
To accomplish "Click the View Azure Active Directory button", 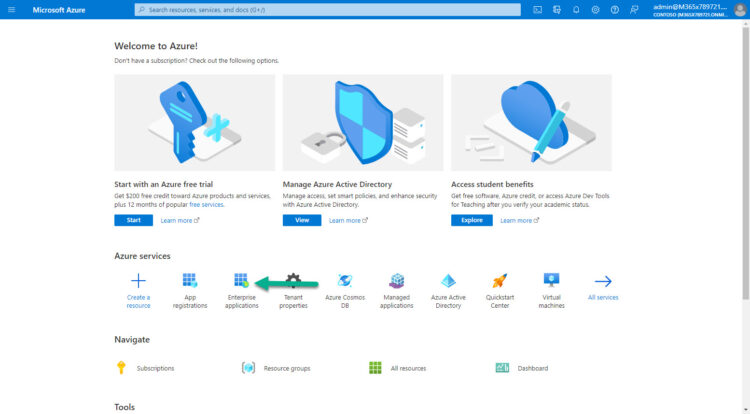I will 302,220.
